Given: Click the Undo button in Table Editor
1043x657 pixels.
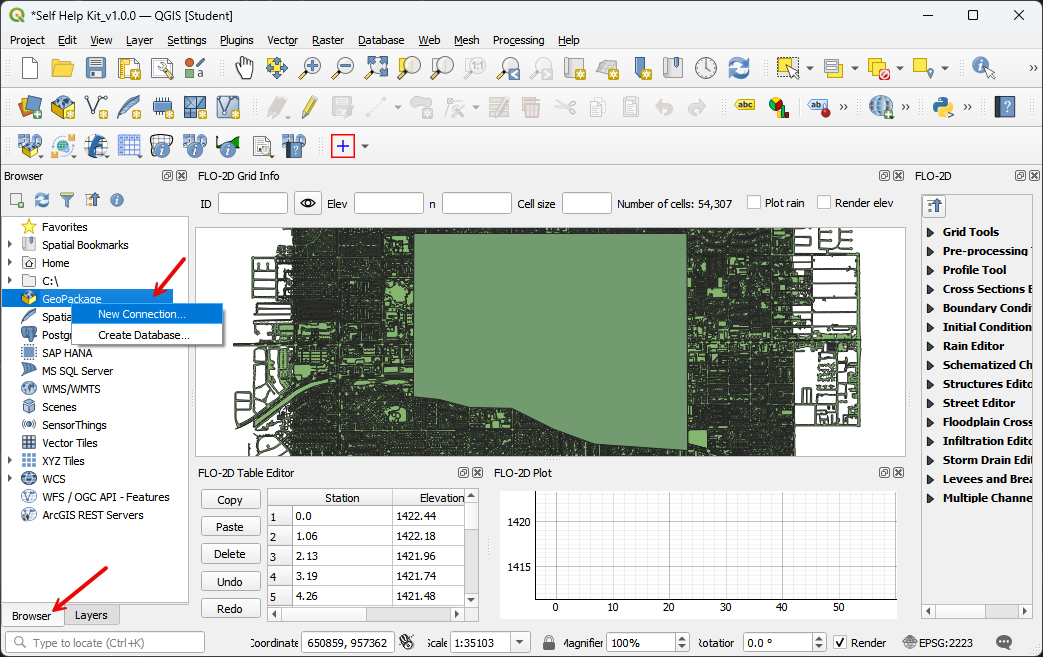Looking at the screenshot, I should tap(230, 581).
